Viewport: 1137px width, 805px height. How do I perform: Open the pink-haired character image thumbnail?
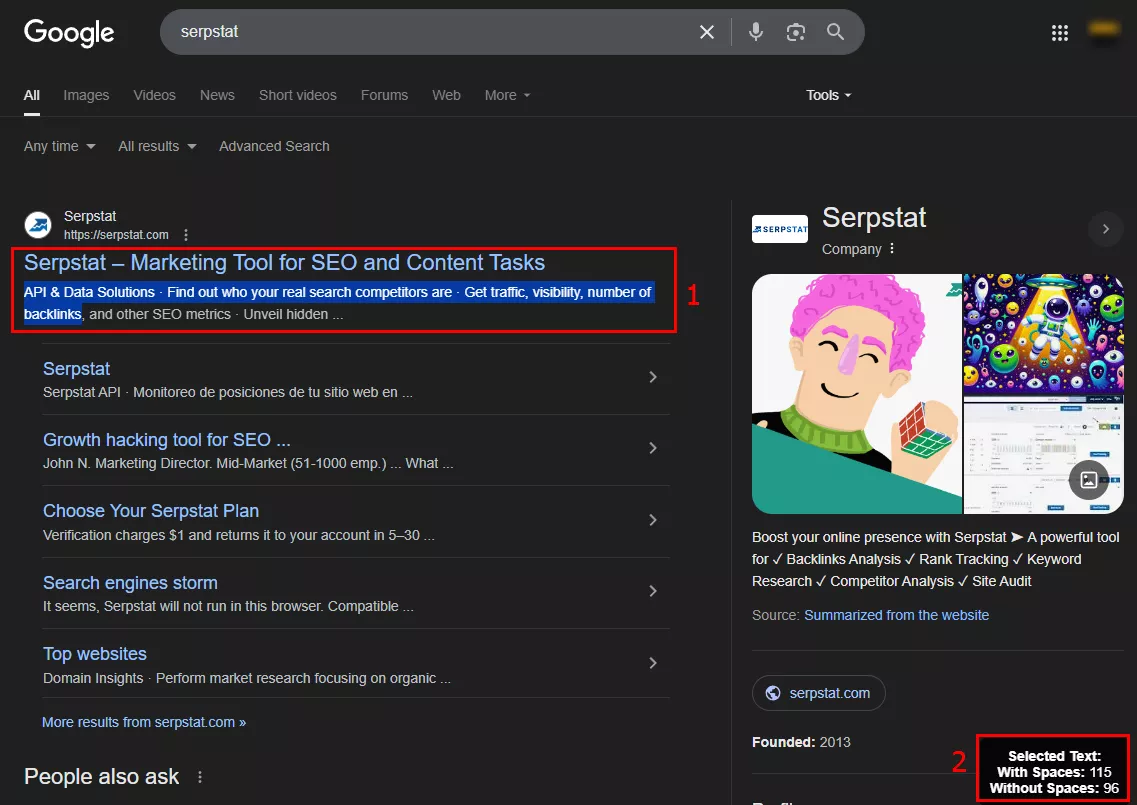(856, 394)
